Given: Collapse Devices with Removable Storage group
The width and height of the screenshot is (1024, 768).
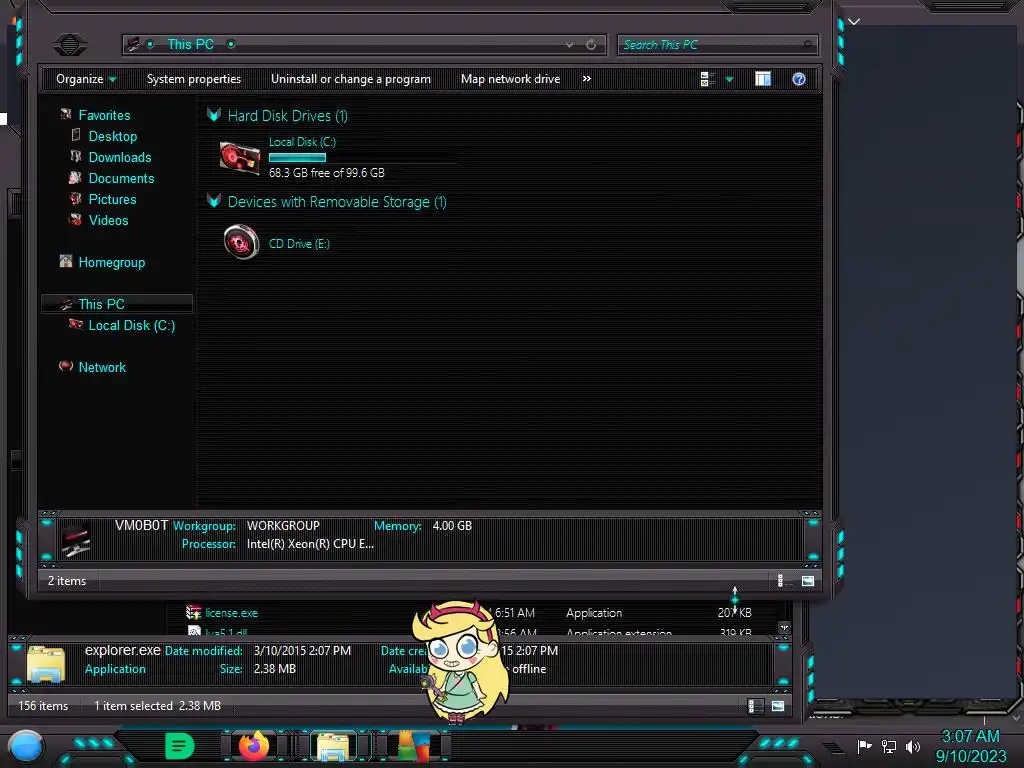Looking at the screenshot, I should pos(214,200).
